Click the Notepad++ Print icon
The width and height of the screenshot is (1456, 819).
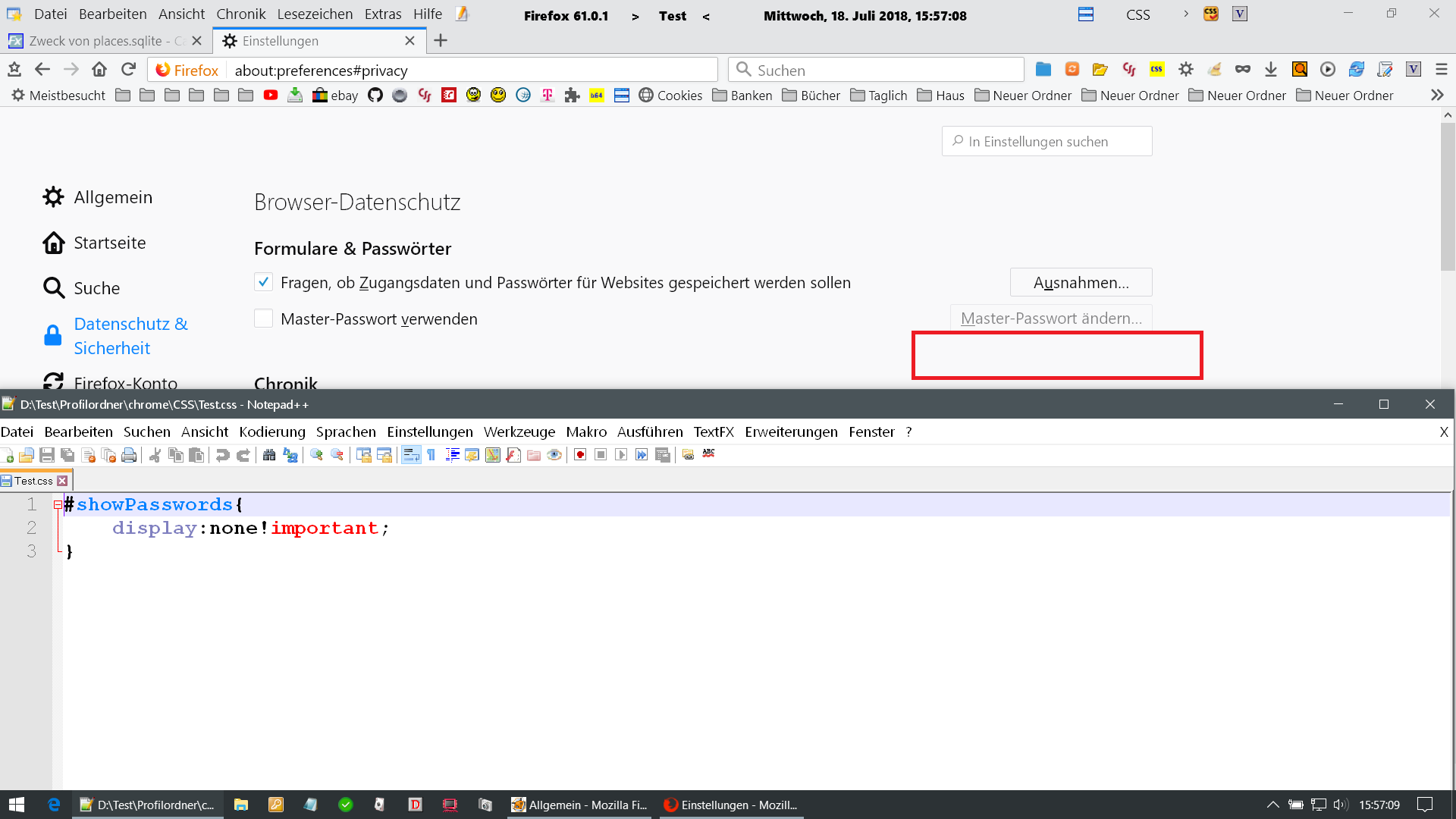pos(129,455)
